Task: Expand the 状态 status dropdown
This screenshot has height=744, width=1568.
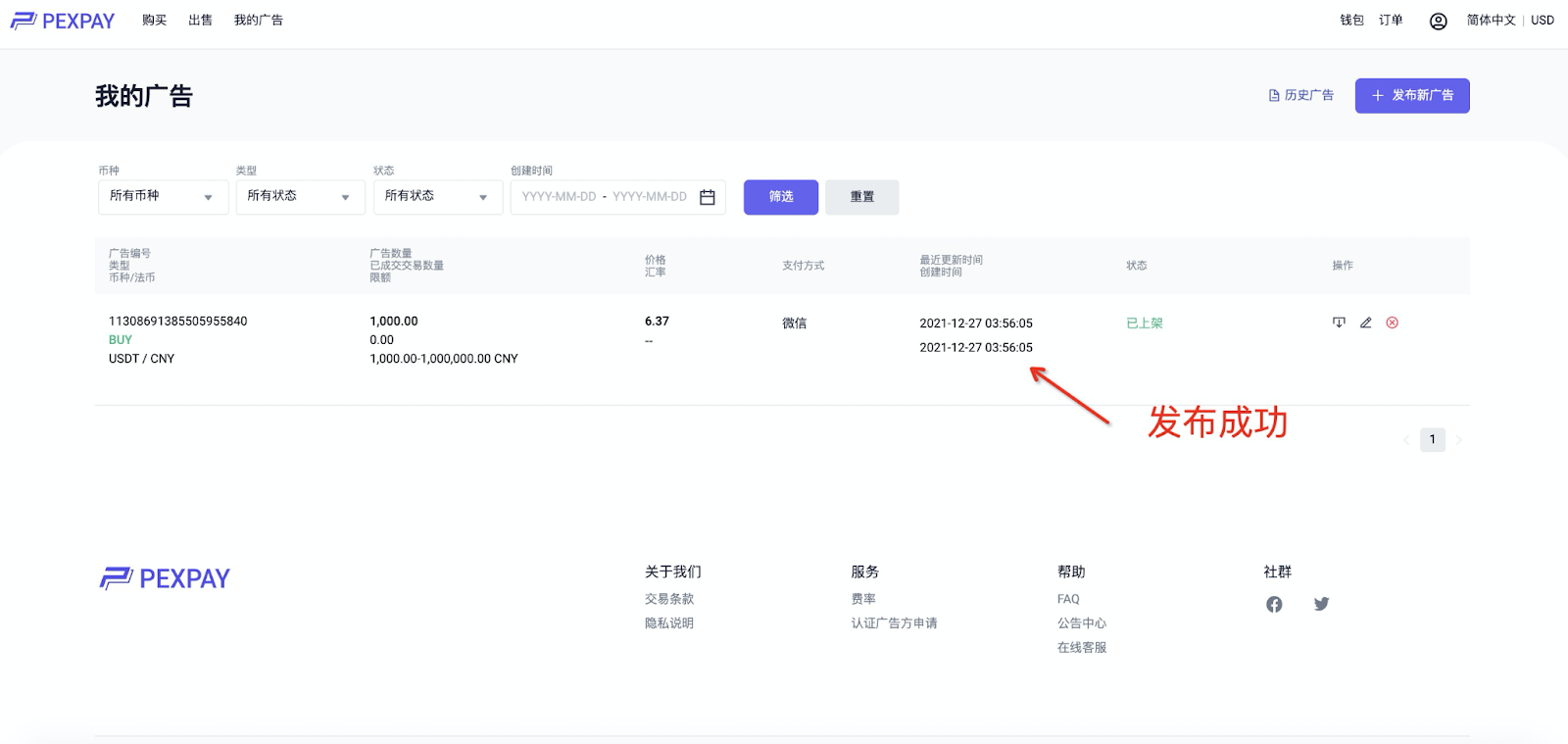Action: [x=437, y=197]
